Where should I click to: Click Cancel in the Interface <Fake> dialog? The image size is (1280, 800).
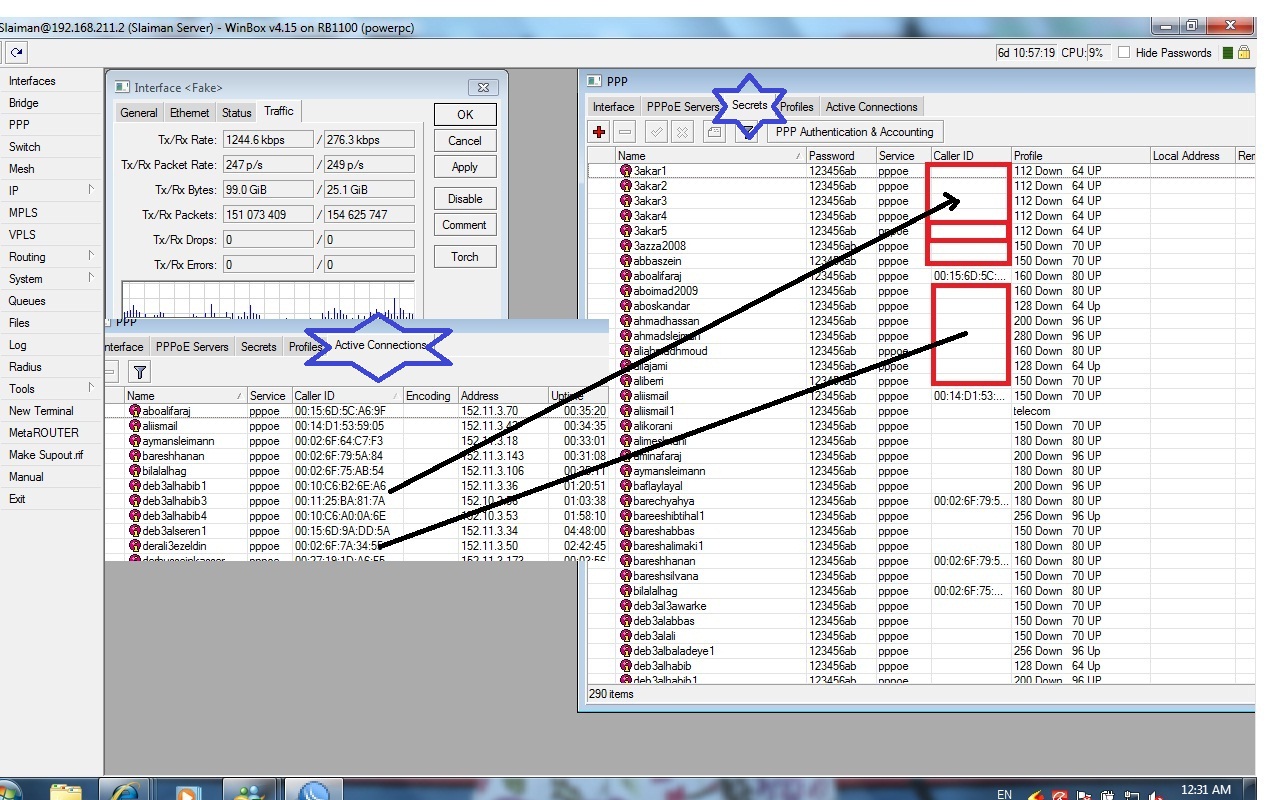465,141
